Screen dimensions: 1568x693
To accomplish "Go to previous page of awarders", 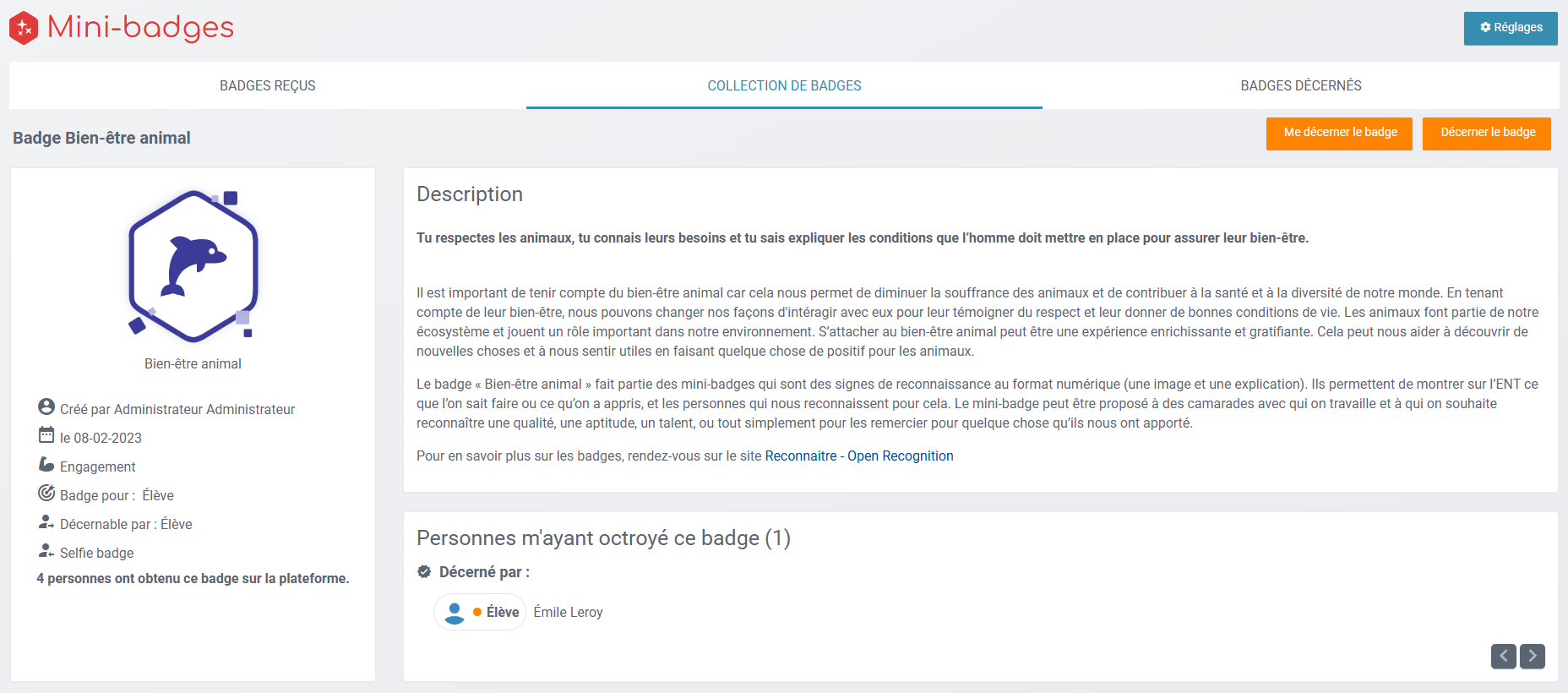I will (1503, 656).
